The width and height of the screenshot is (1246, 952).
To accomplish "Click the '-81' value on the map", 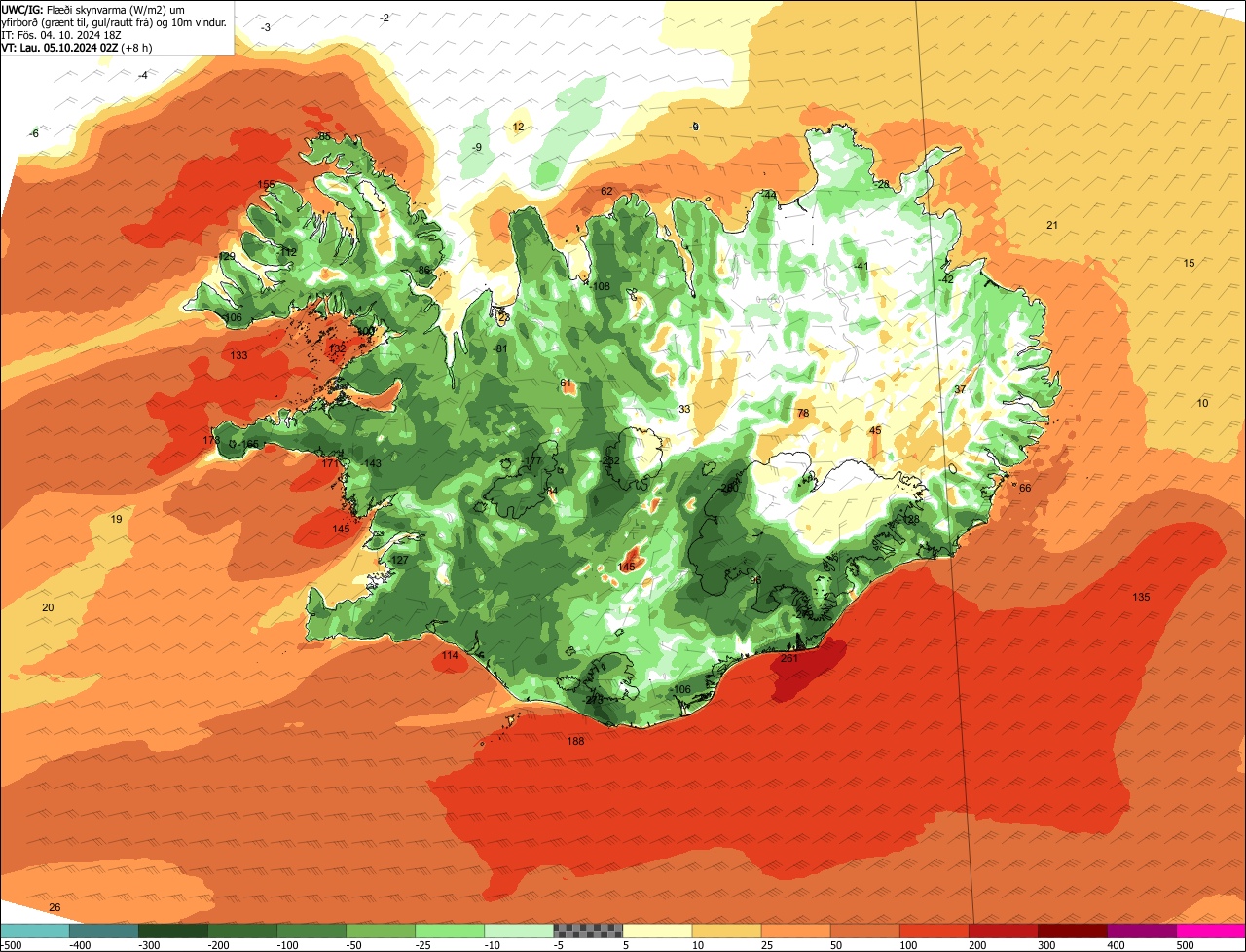I will pos(500,349).
